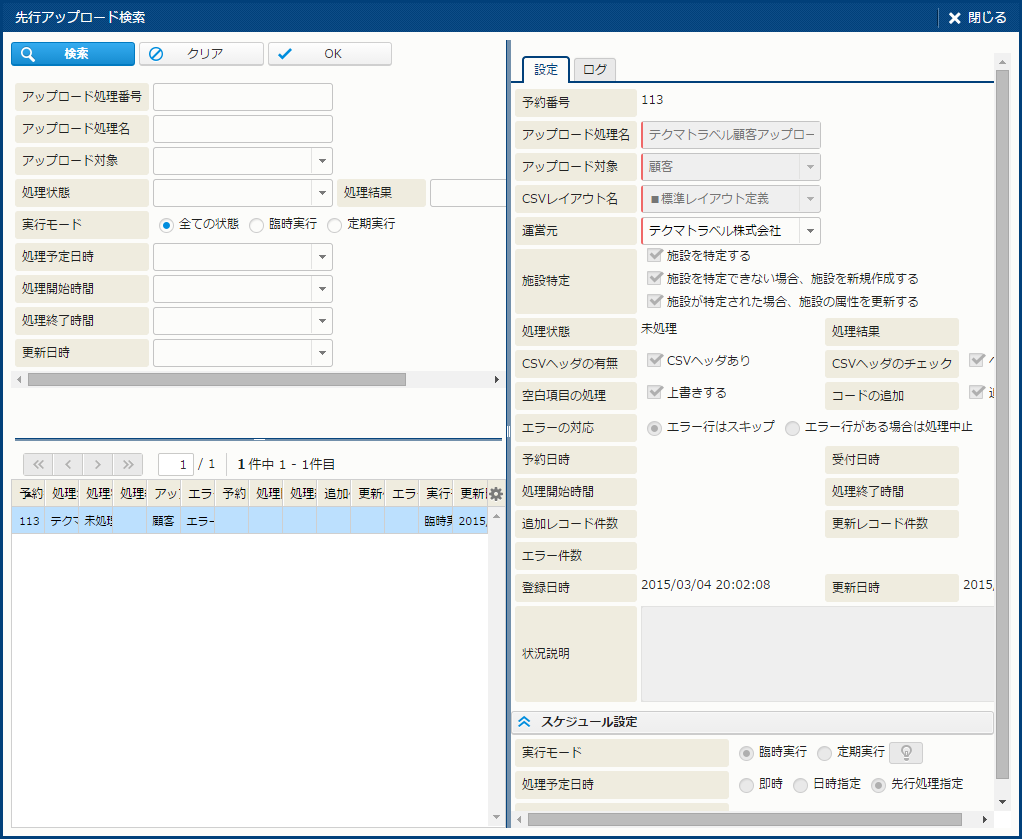Select the 臨時実行 radio in search filters

click(x=257, y=225)
